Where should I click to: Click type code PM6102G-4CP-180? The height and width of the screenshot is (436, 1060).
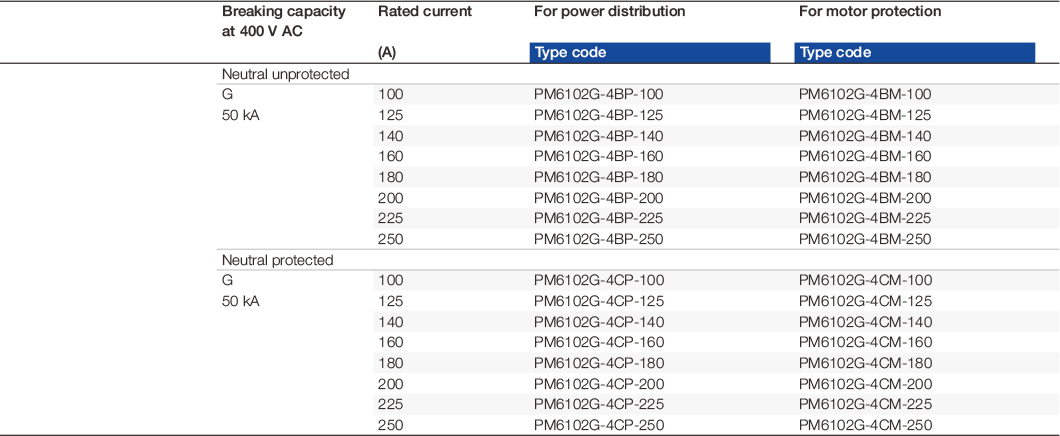tap(598, 363)
